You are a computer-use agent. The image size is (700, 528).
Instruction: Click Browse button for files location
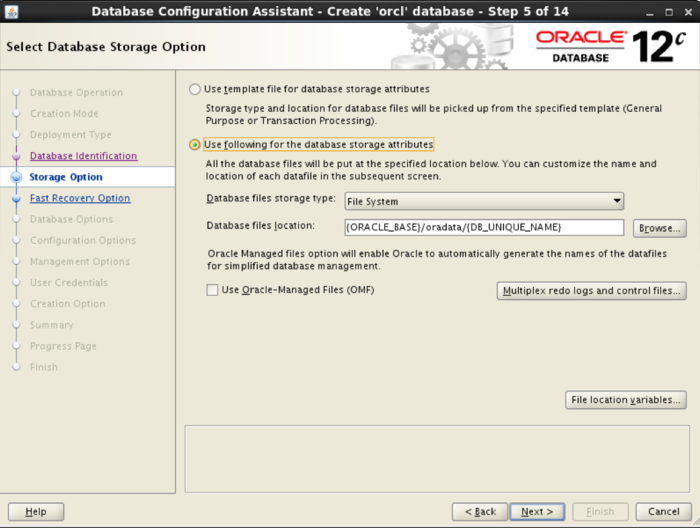tap(659, 228)
